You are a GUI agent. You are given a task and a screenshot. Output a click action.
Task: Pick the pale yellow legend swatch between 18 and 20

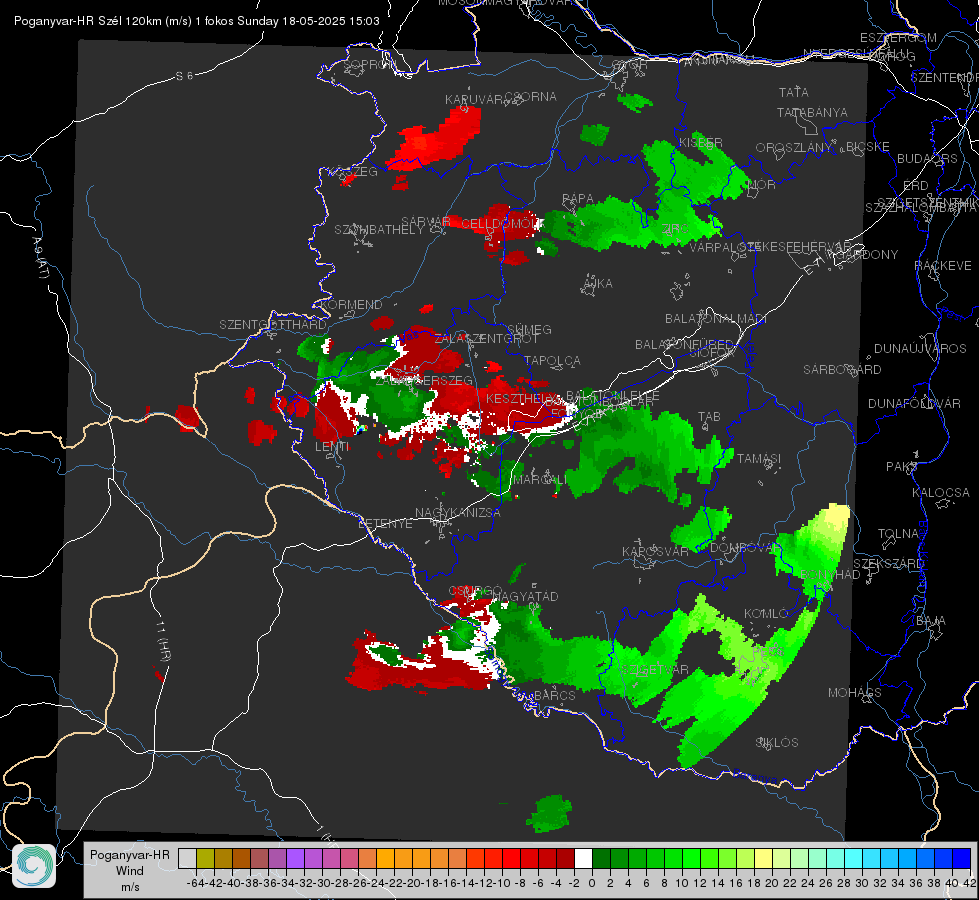[x=764, y=858]
